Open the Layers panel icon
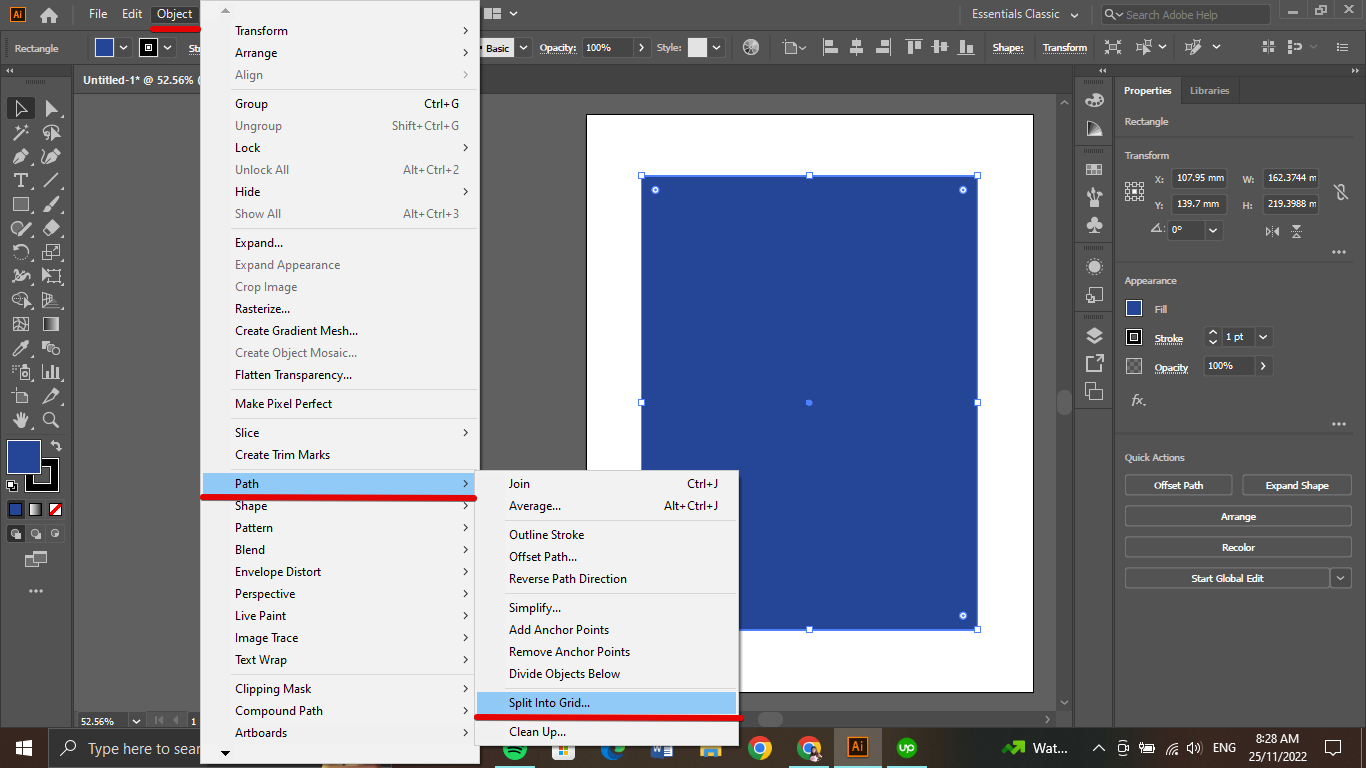This screenshot has width=1366, height=768. pyautogui.click(x=1094, y=335)
